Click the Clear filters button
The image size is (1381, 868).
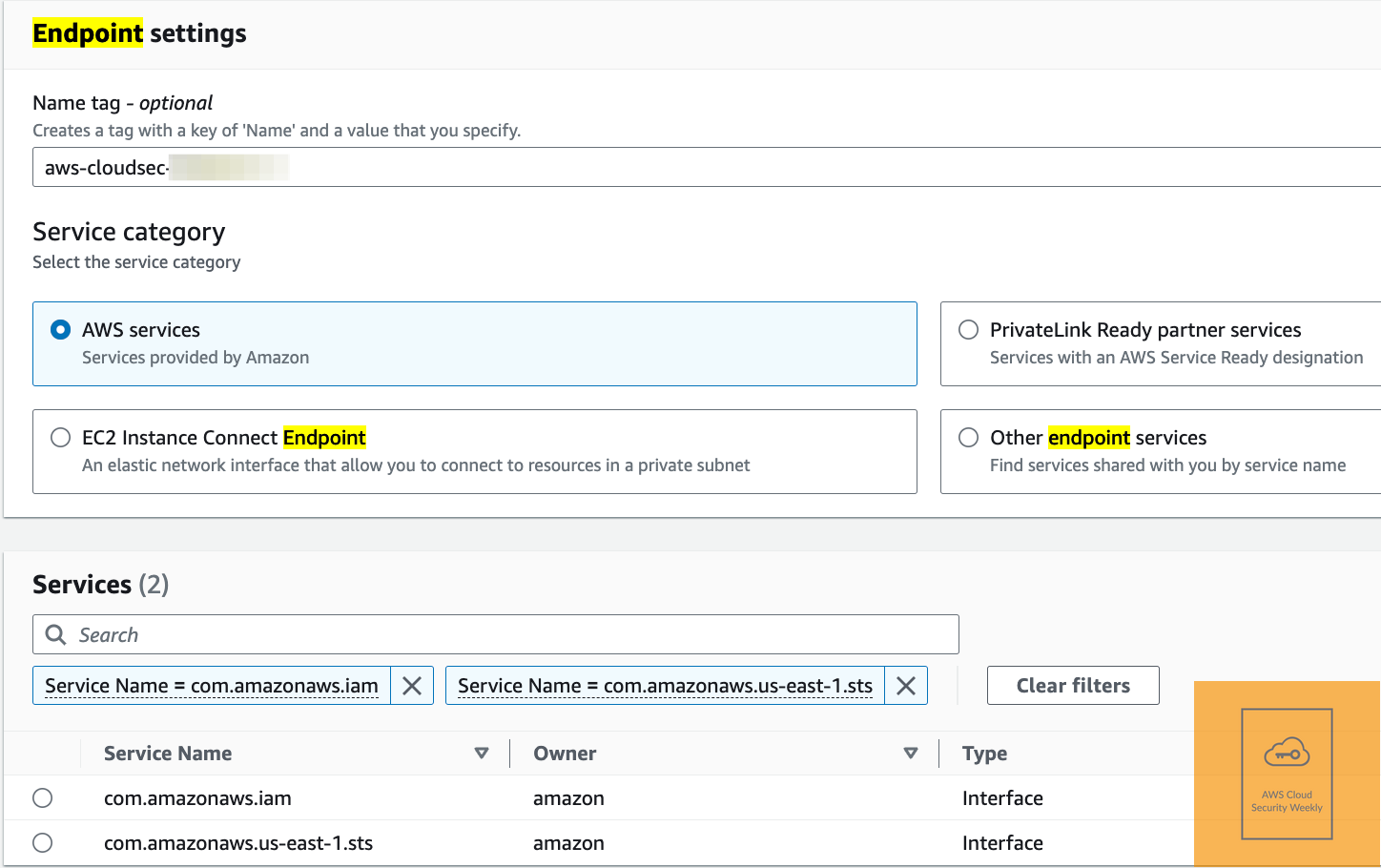tap(1073, 686)
